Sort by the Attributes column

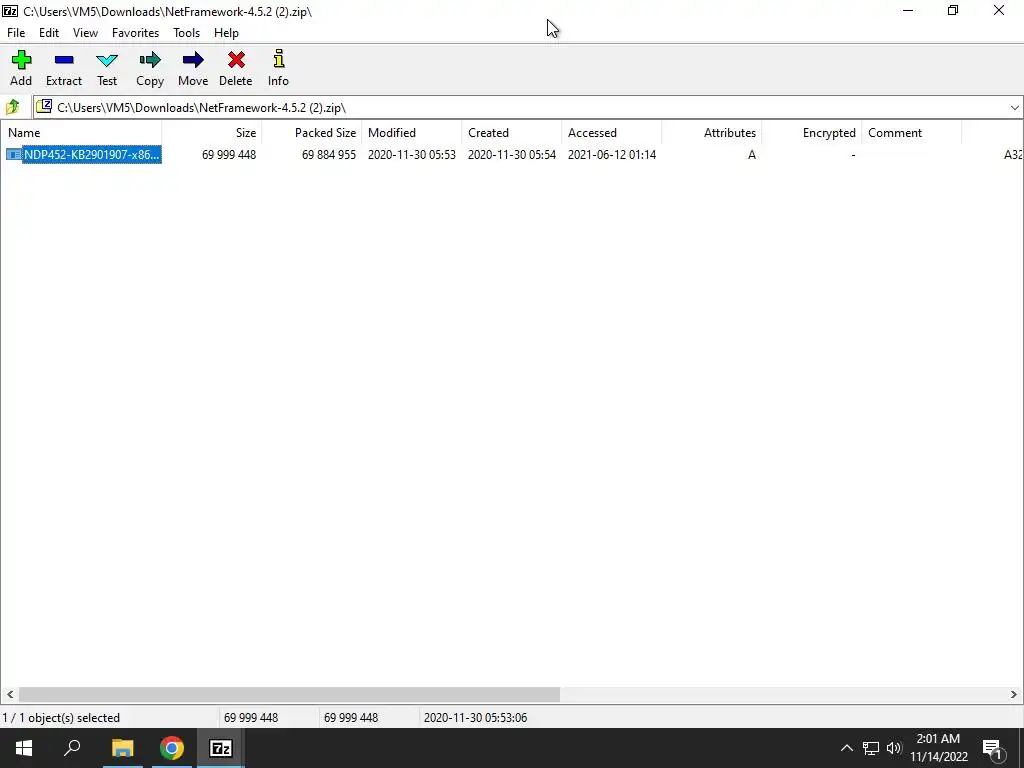711,133
